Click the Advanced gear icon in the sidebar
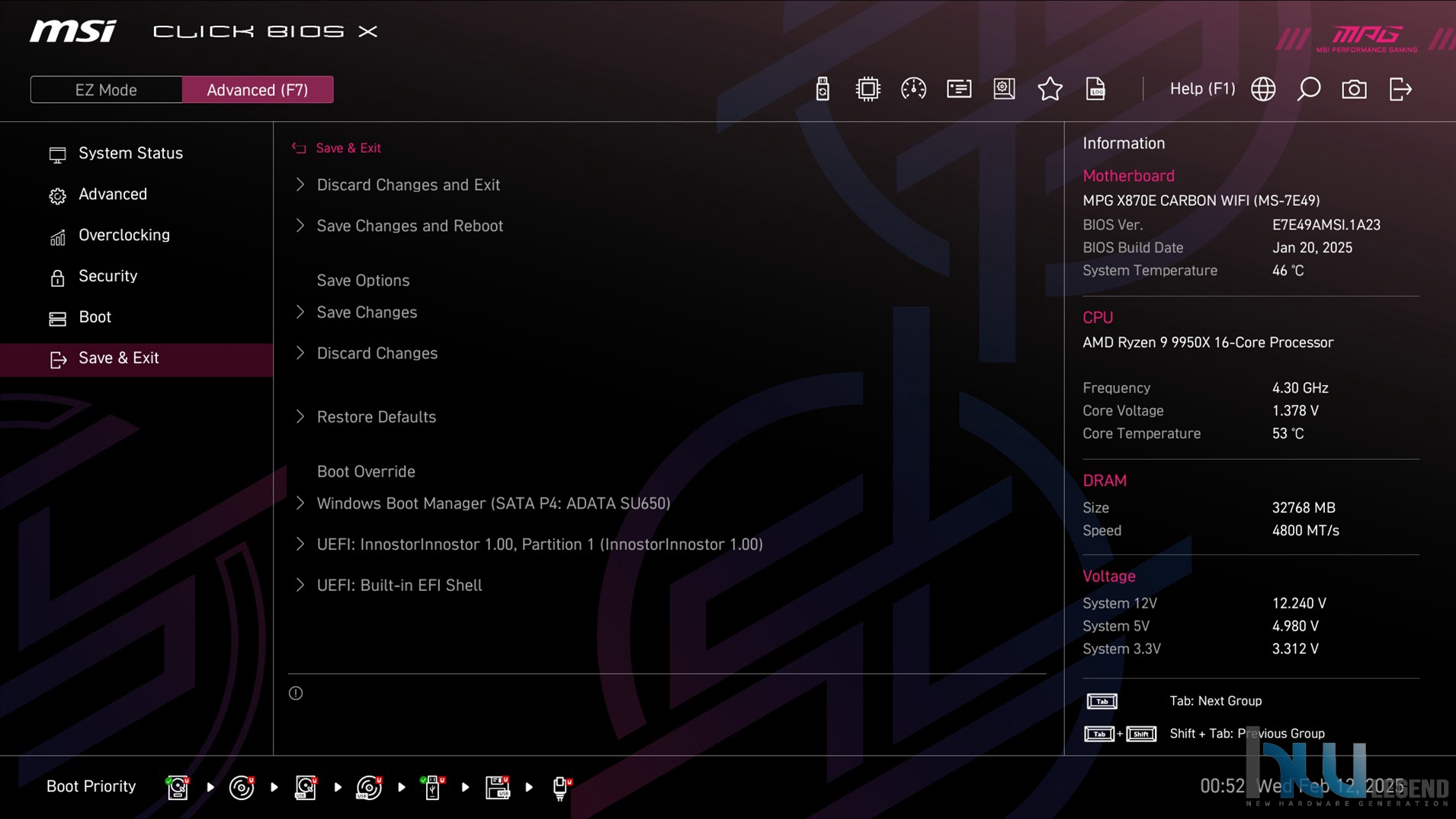The height and width of the screenshot is (819, 1456). (57, 196)
